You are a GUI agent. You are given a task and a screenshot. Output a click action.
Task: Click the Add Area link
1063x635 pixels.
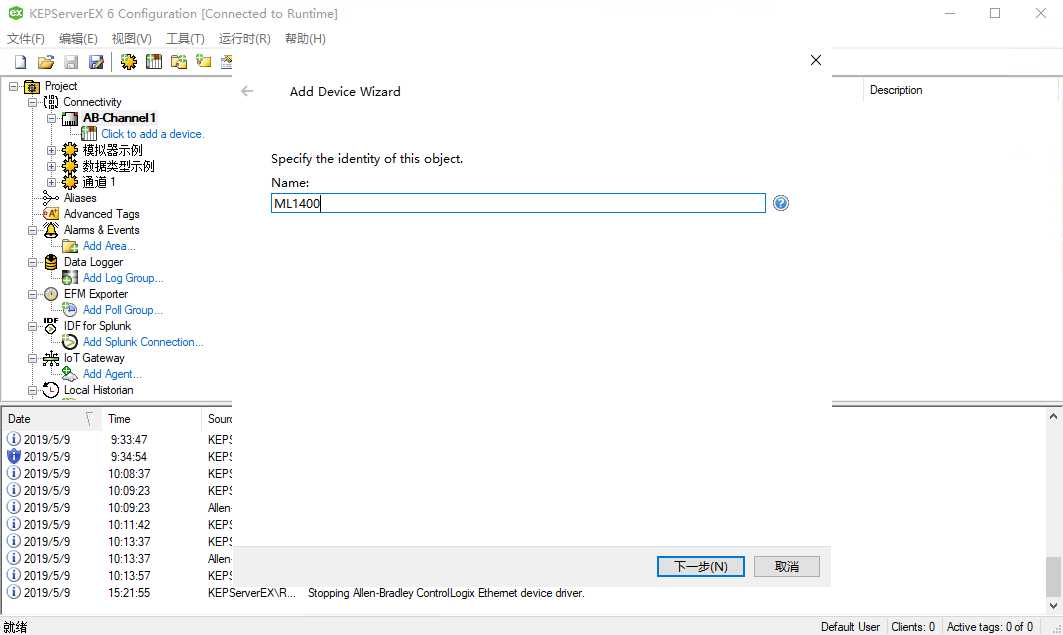(109, 246)
